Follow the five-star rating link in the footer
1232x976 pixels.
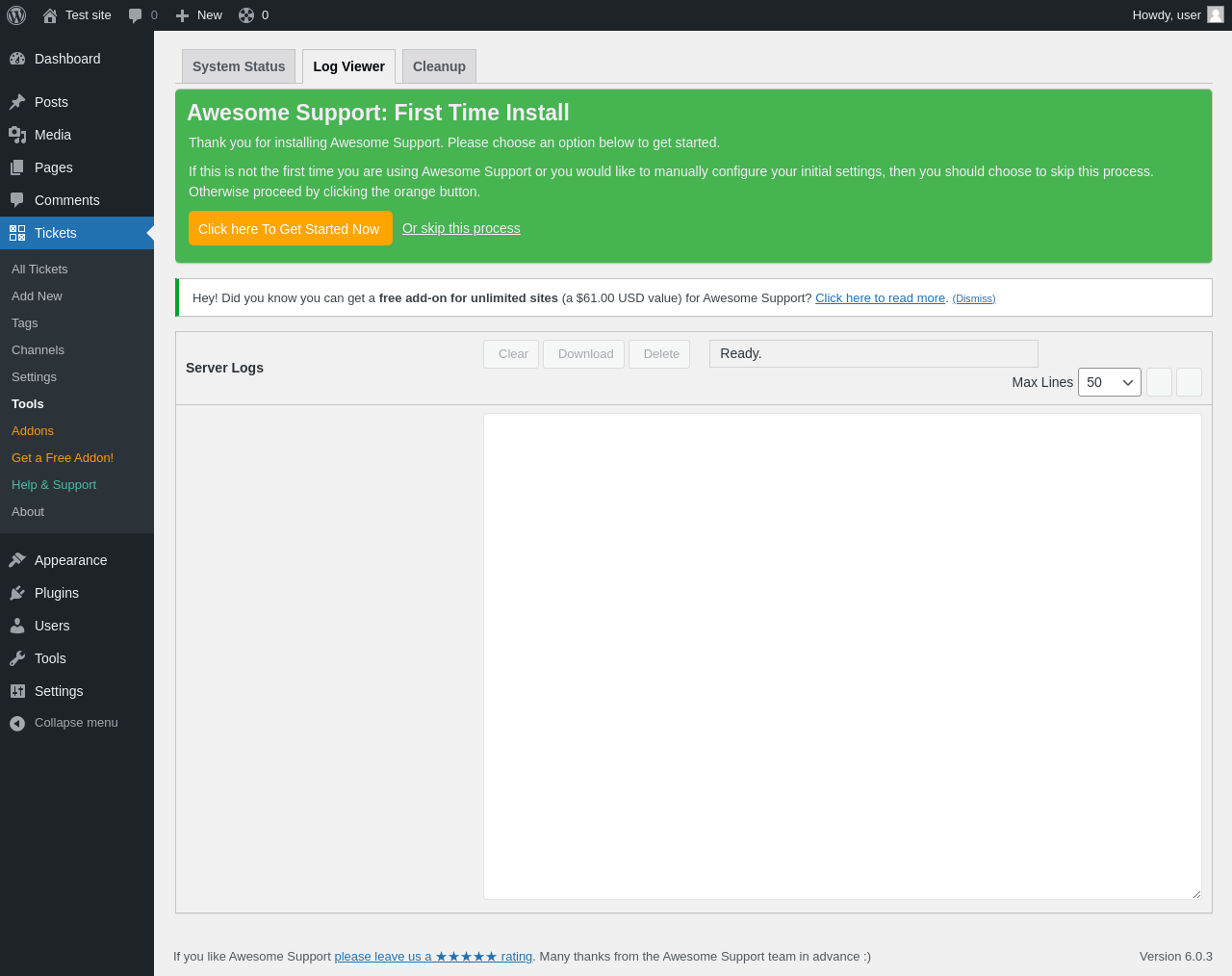[433, 957]
